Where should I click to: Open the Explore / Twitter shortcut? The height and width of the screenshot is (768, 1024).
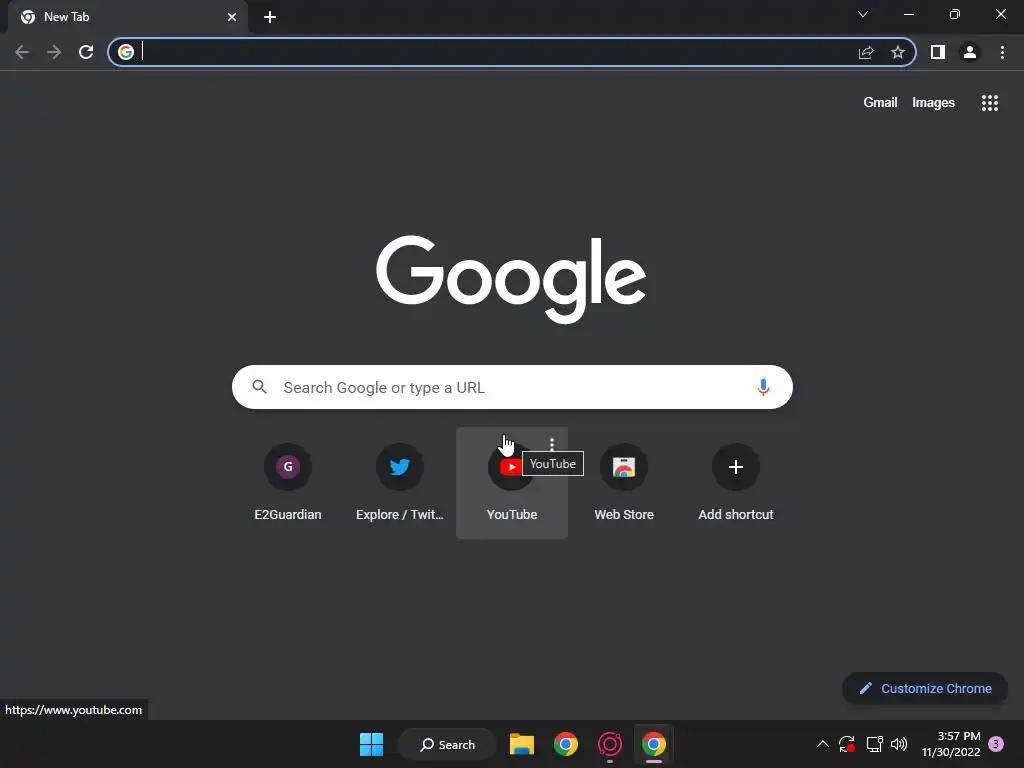(400, 483)
